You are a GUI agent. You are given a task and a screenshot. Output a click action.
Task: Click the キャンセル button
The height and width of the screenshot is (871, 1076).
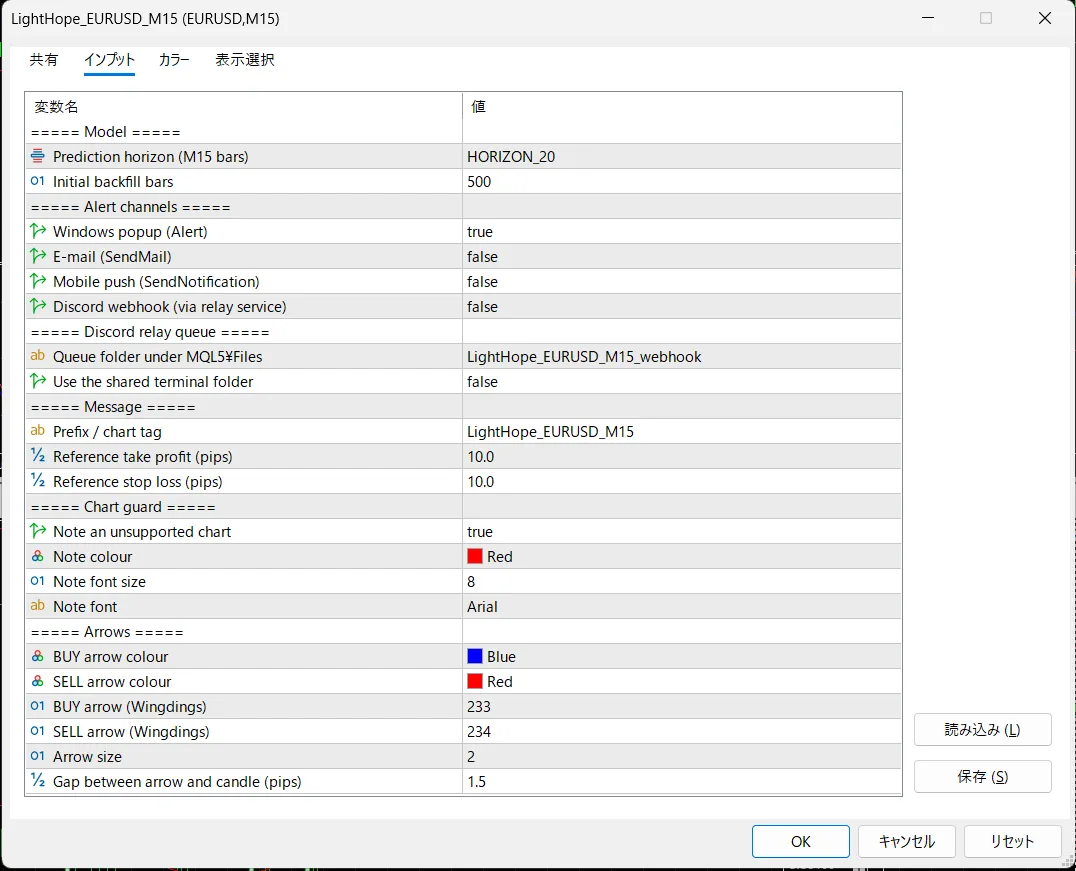(x=907, y=841)
